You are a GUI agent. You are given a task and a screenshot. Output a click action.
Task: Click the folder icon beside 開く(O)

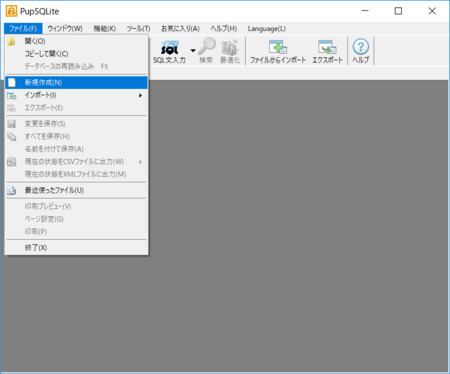(12, 41)
